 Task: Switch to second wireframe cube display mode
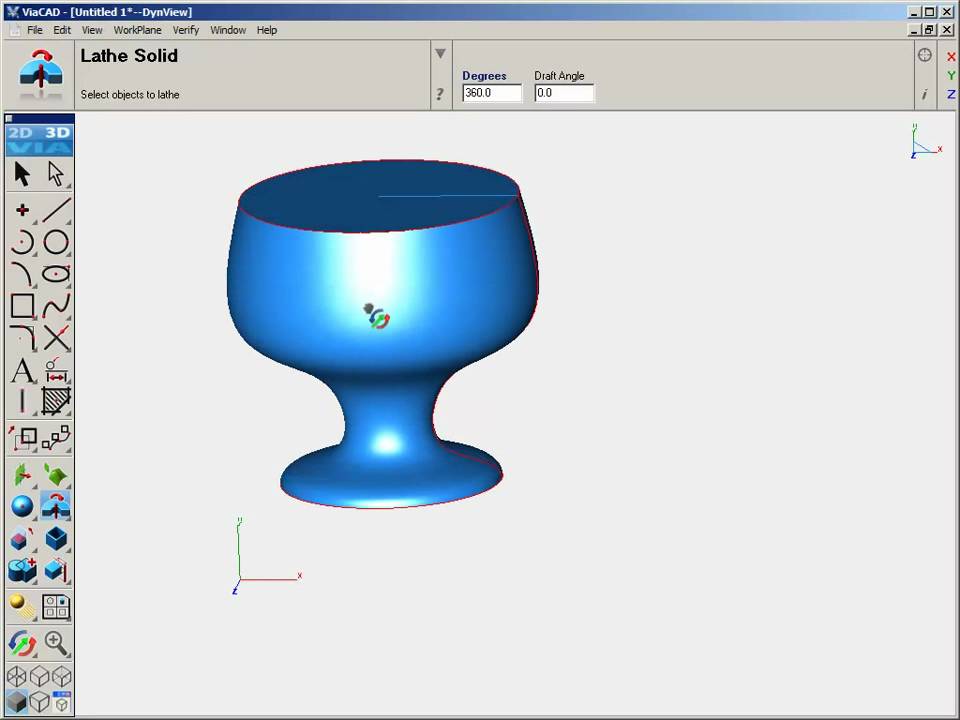pyautogui.click(x=39, y=677)
